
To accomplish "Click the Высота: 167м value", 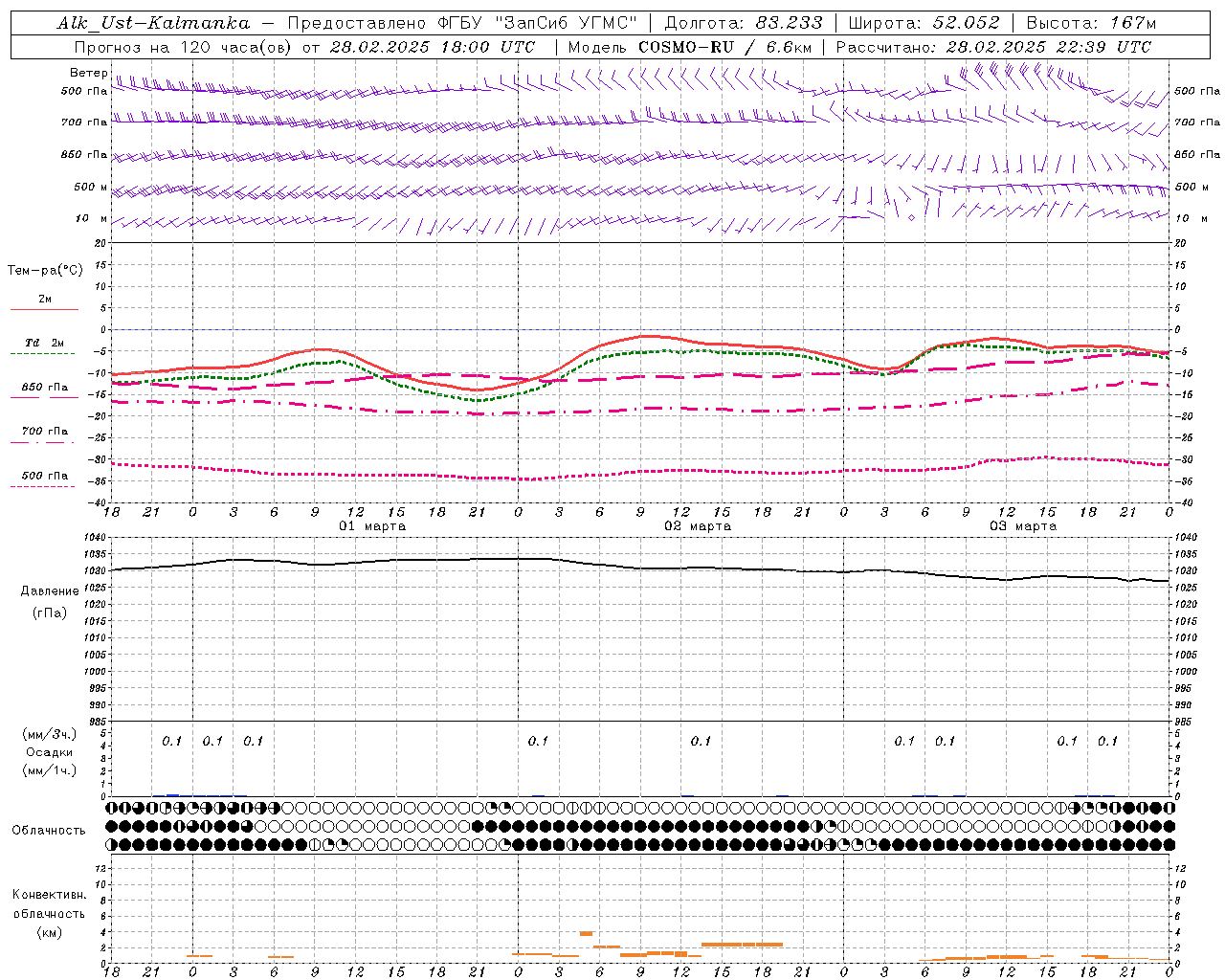I will 1091,23.
